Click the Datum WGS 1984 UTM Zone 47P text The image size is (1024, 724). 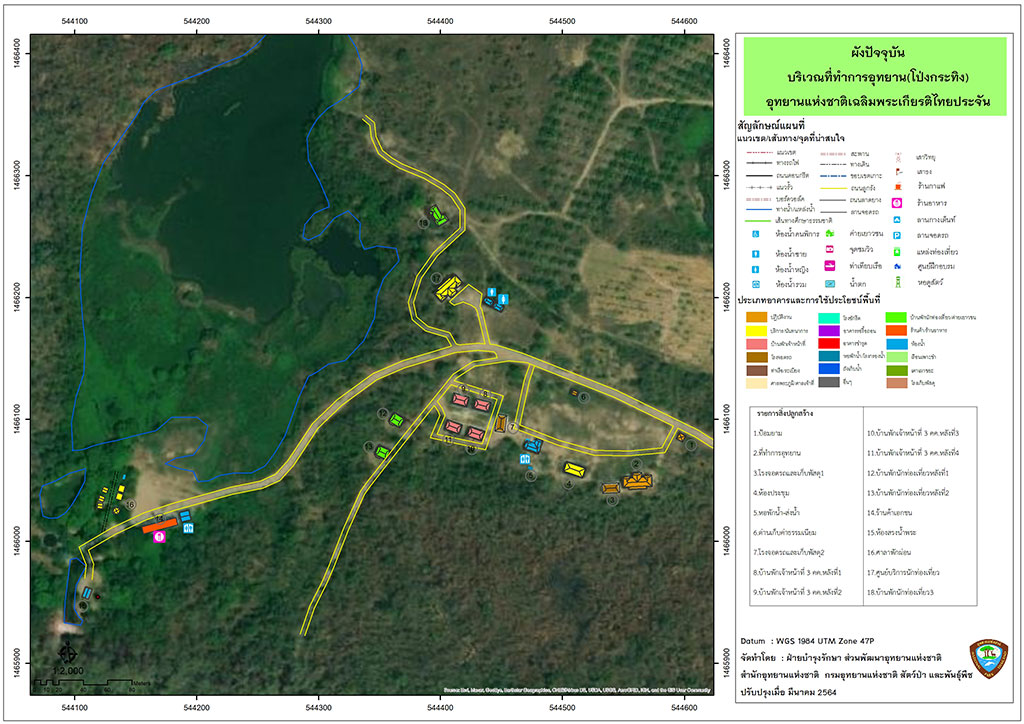click(807, 641)
